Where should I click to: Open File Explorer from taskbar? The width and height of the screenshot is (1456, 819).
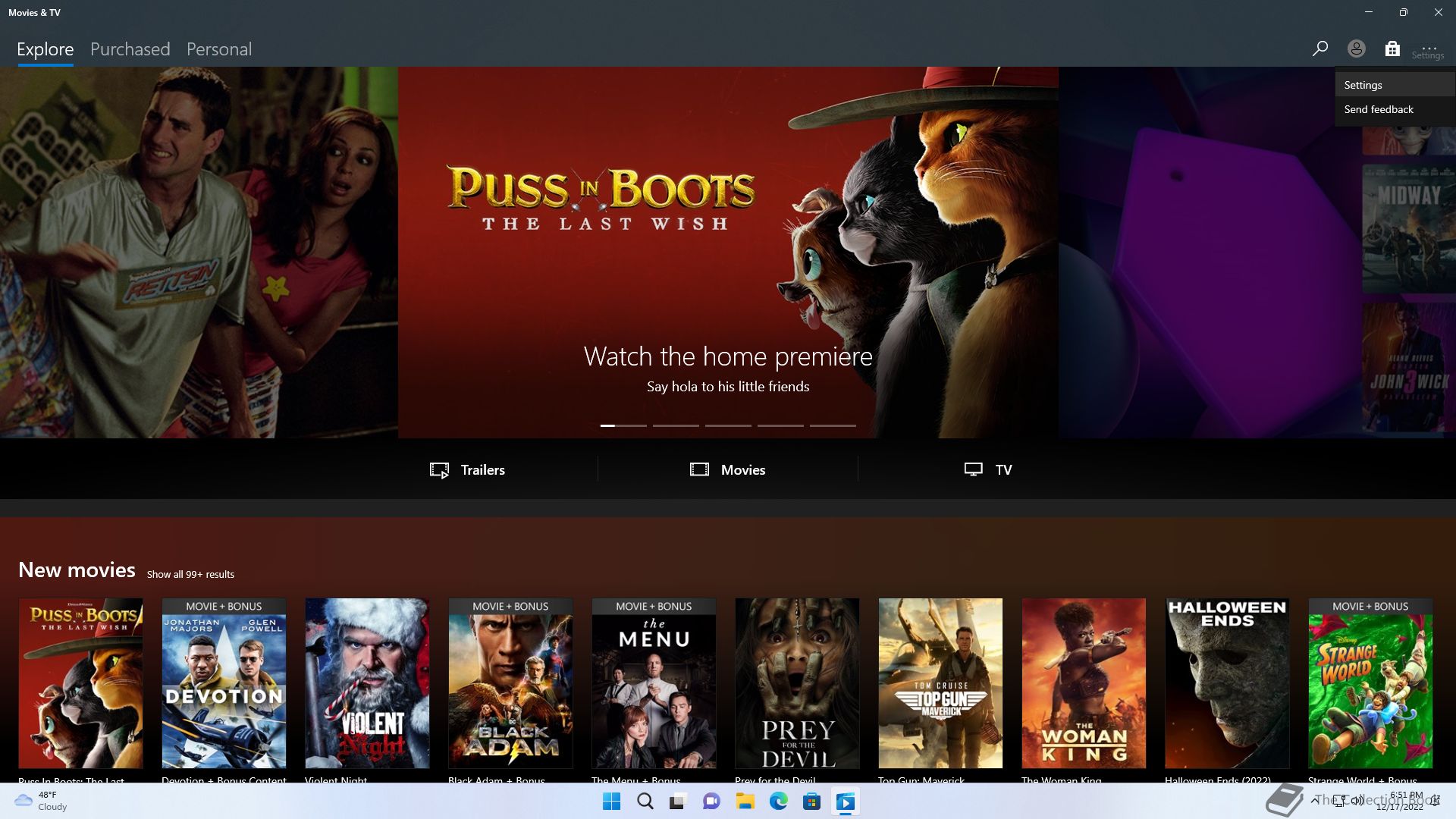(x=745, y=802)
